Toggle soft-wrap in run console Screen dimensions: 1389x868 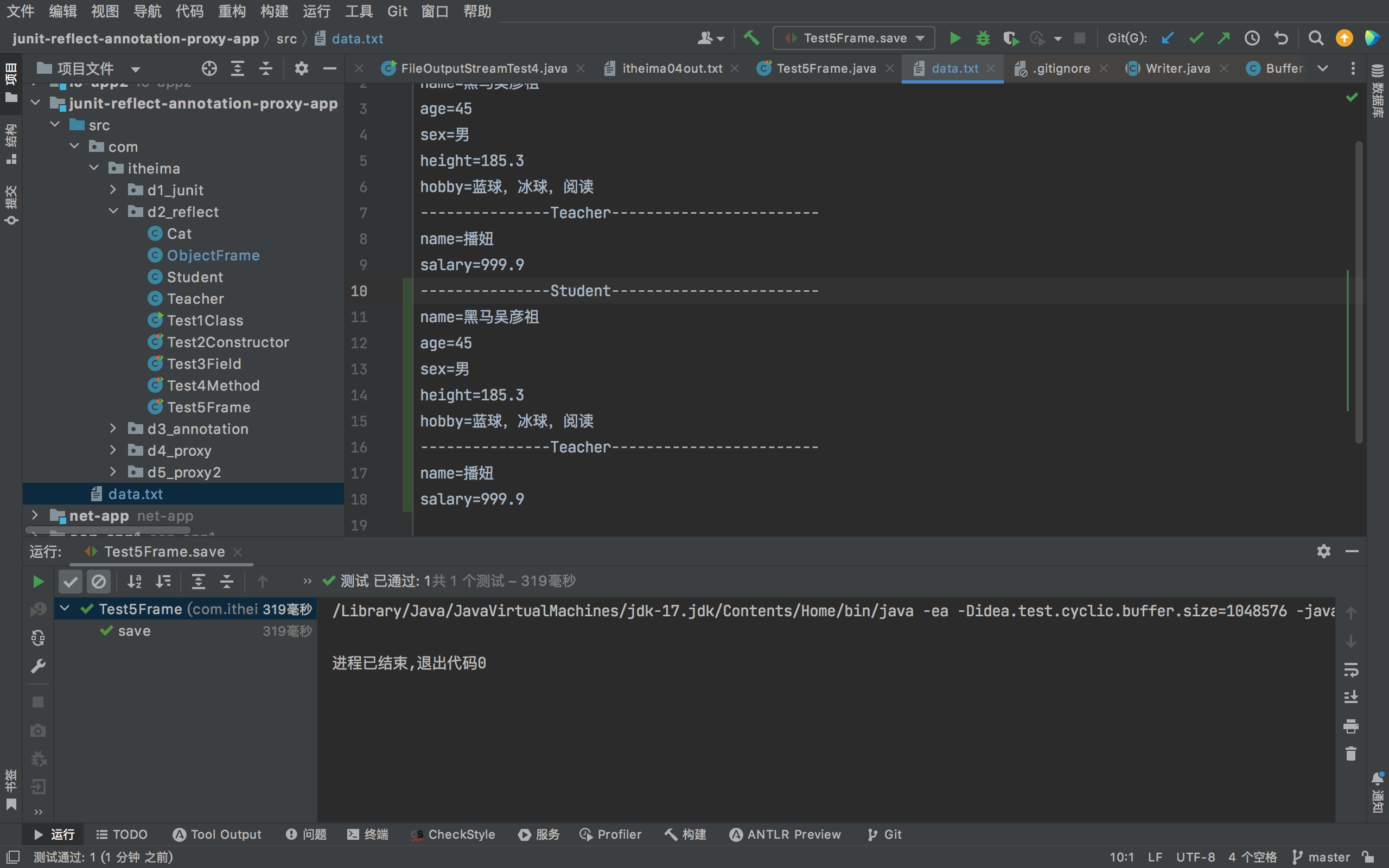tap(1350, 669)
